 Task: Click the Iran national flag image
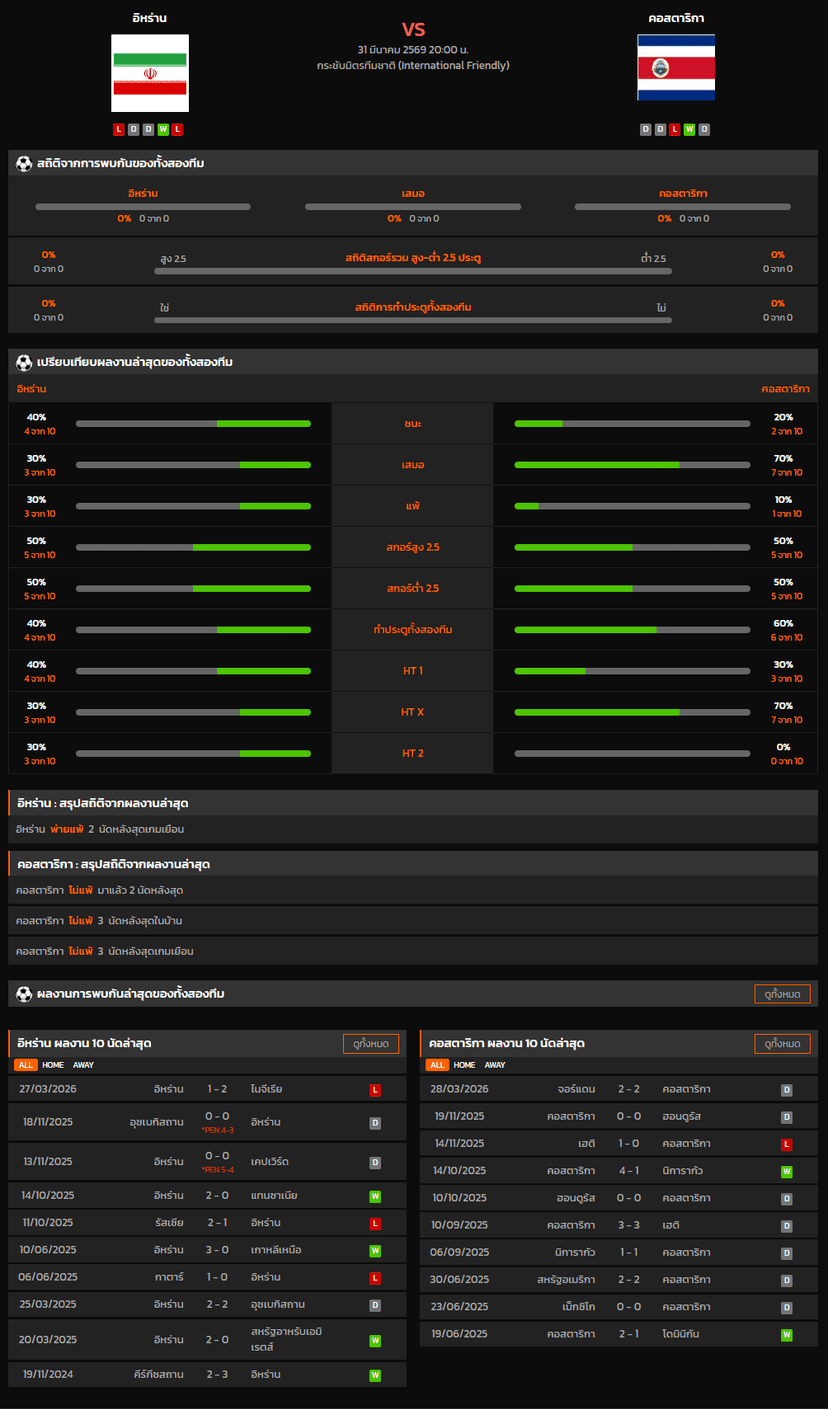point(150,73)
